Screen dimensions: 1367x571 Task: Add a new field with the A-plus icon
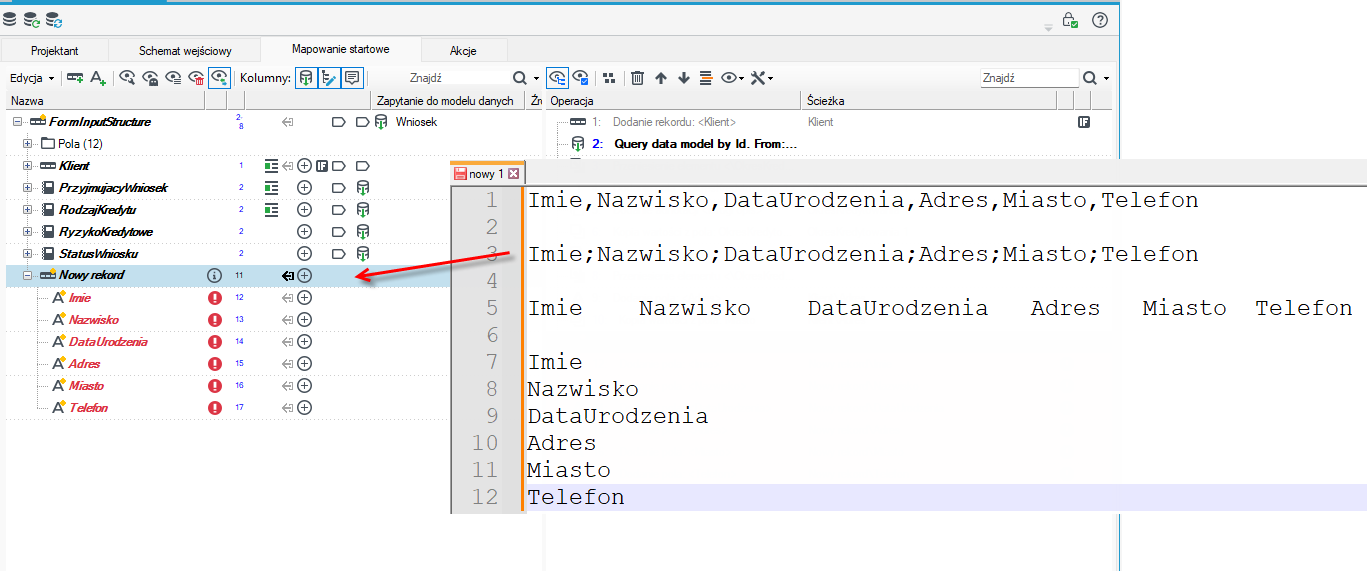[x=98, y=77]
